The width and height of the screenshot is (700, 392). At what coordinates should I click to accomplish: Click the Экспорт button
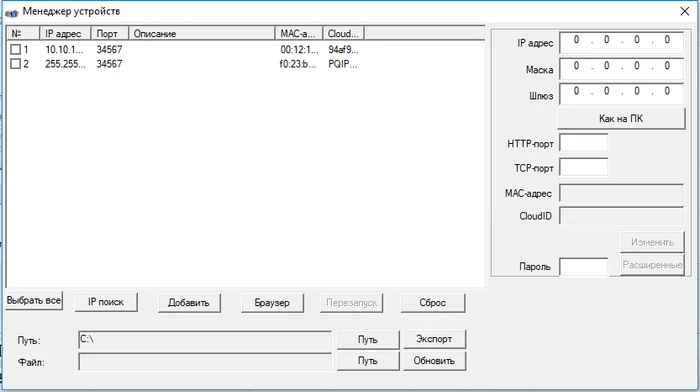coord(434,339)
